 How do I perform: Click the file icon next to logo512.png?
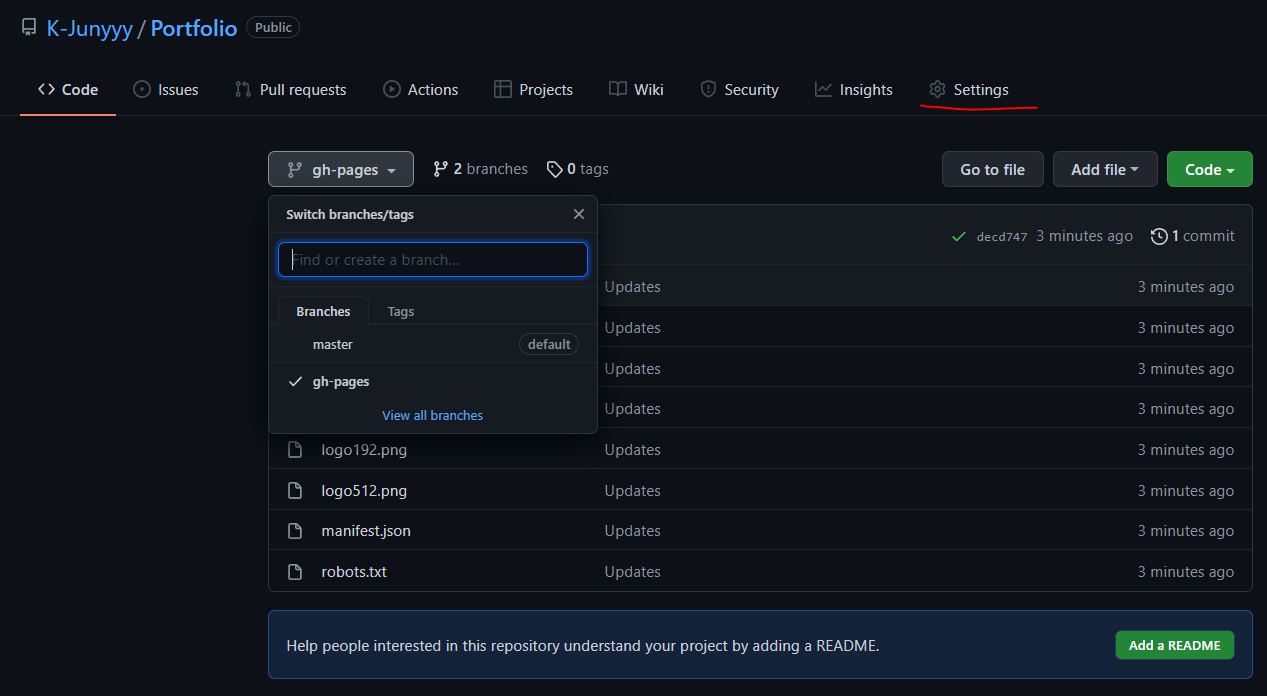tap(295, 491)
